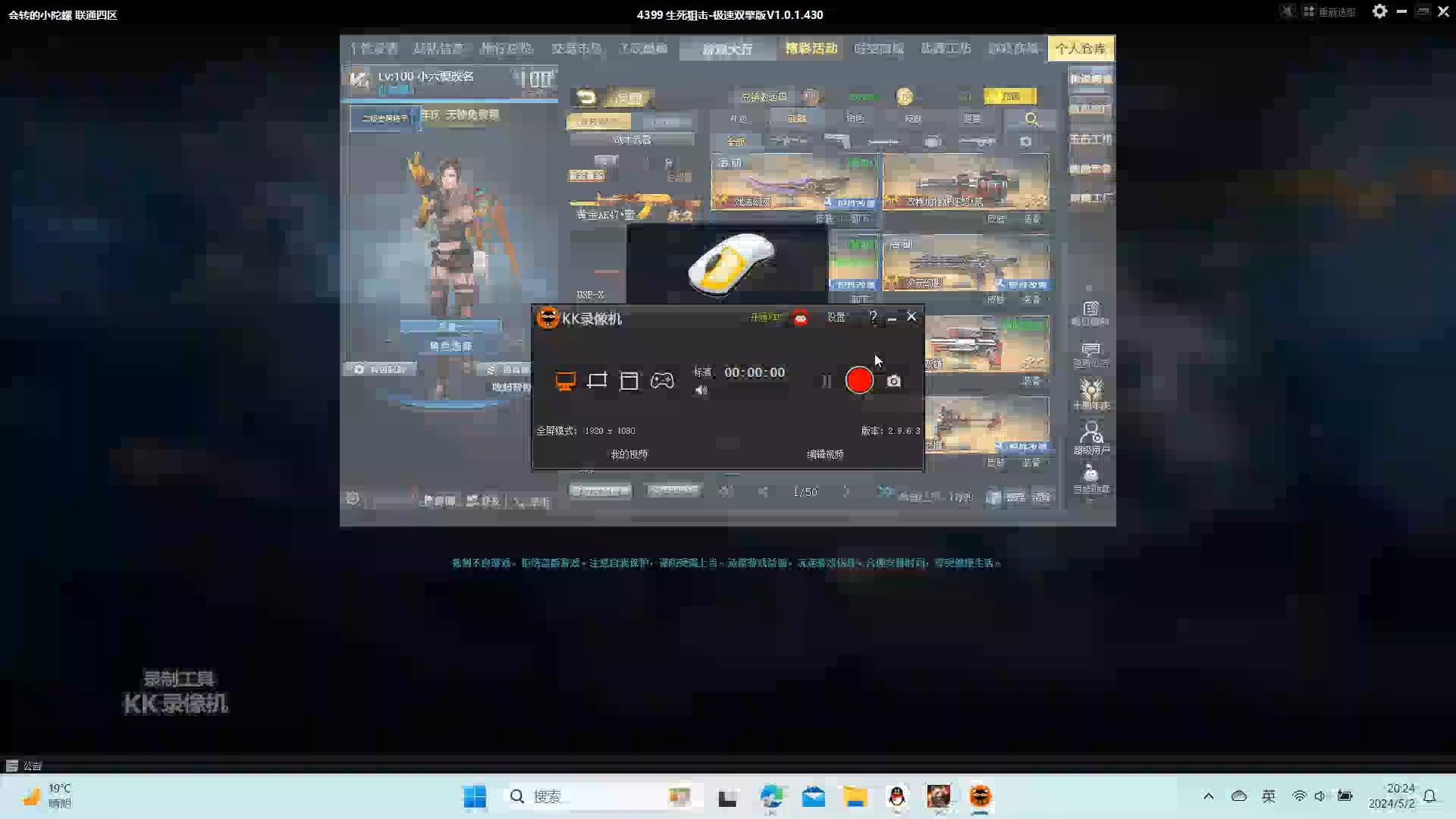Screen dimensions: 1456x819
Task: Open 编辑视频 in KK录像机
Action: coord(825,454)
